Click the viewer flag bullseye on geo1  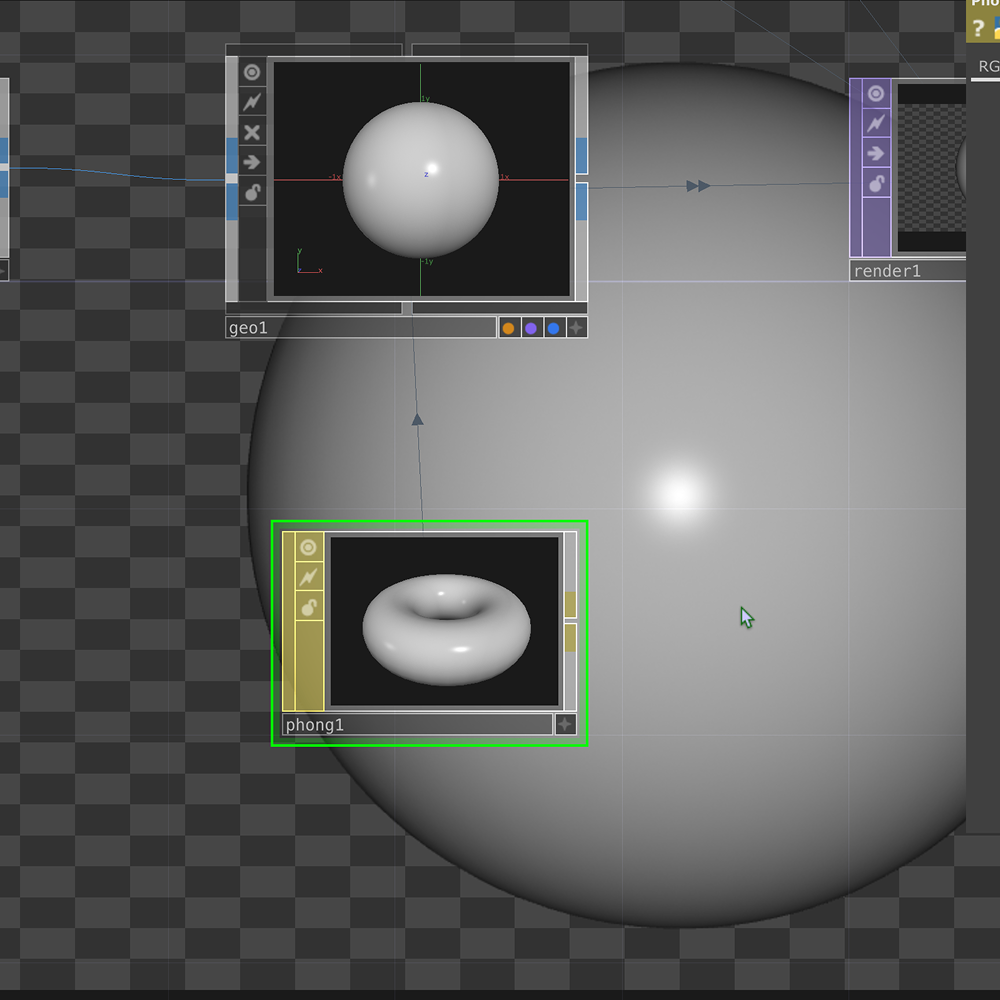(252, 72)
